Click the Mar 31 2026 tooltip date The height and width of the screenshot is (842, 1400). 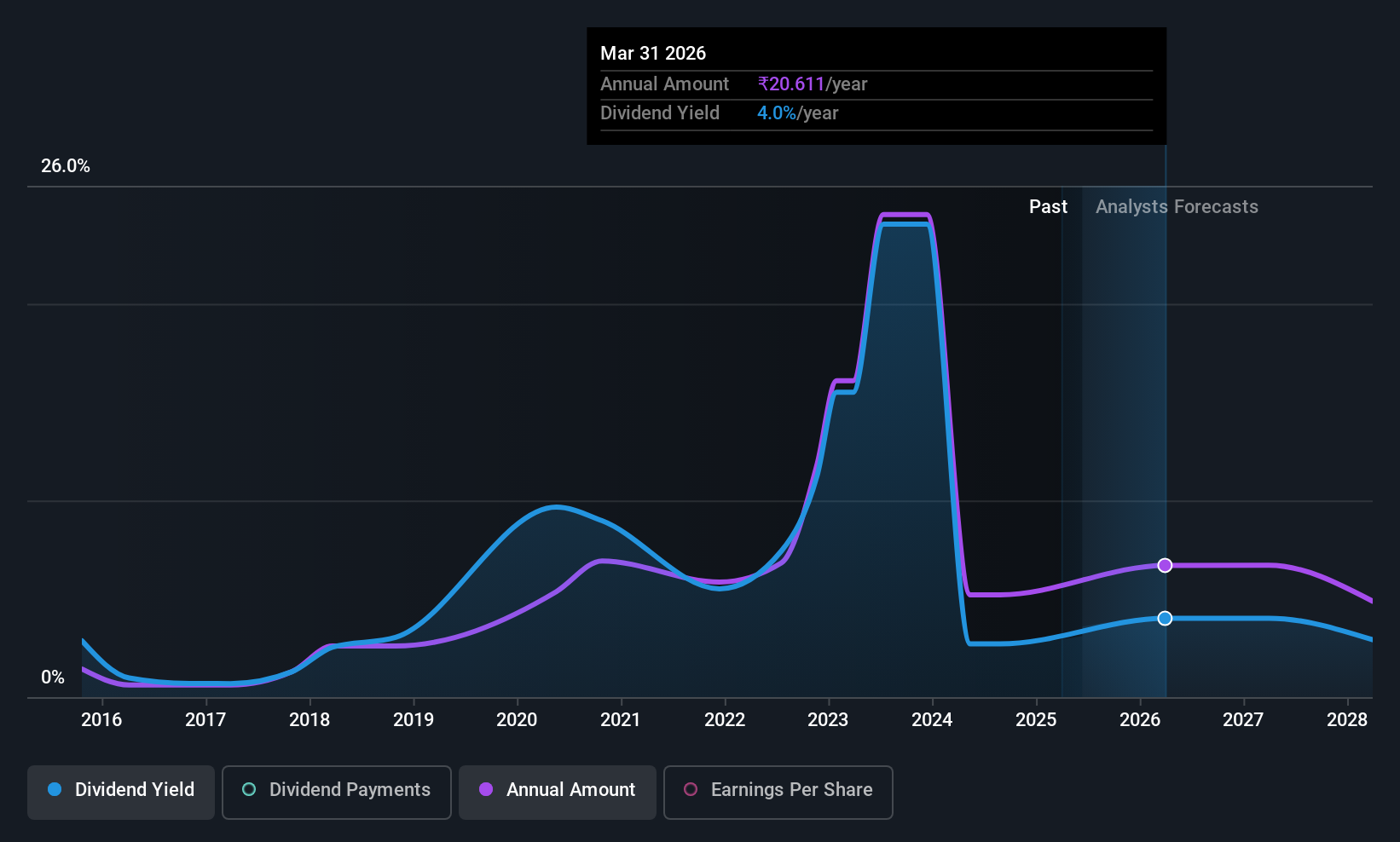coord(653,53)
